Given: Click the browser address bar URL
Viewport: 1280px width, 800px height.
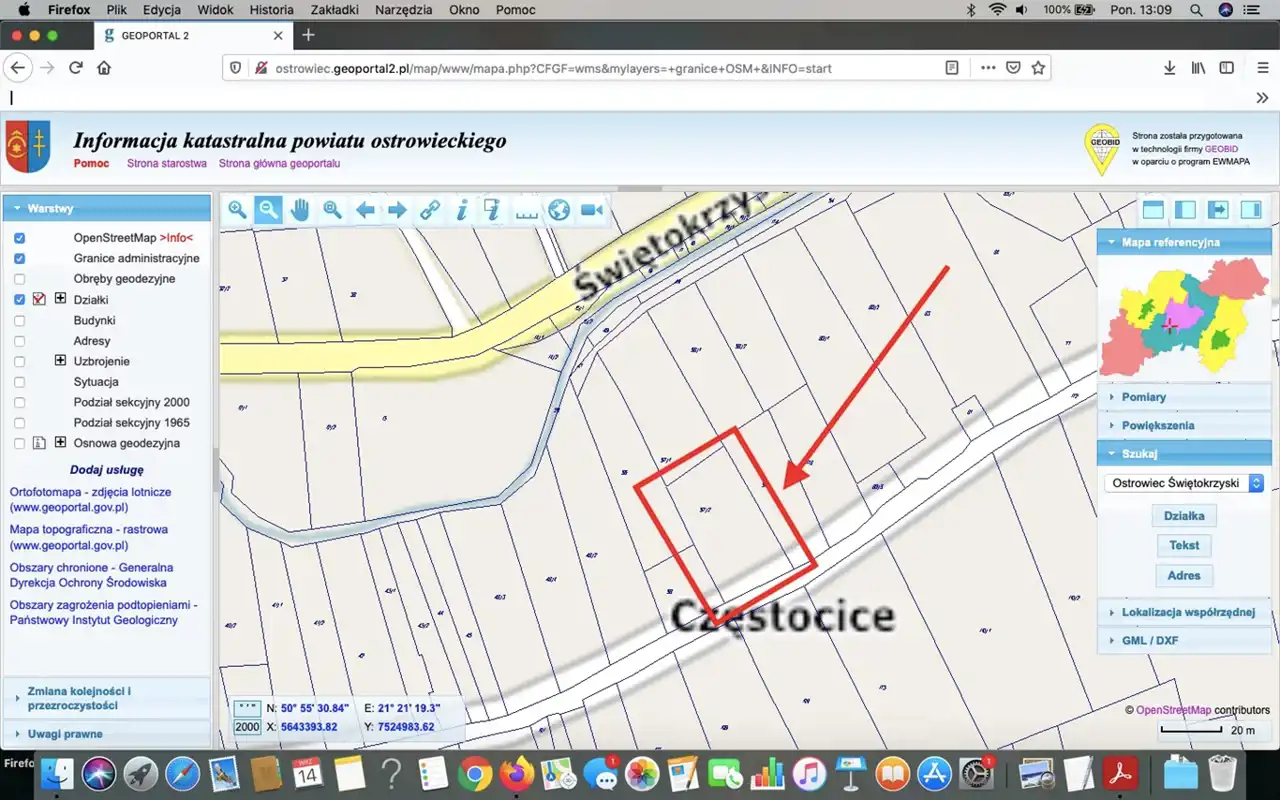Looking at the screenshot, I should pos(553,69).
